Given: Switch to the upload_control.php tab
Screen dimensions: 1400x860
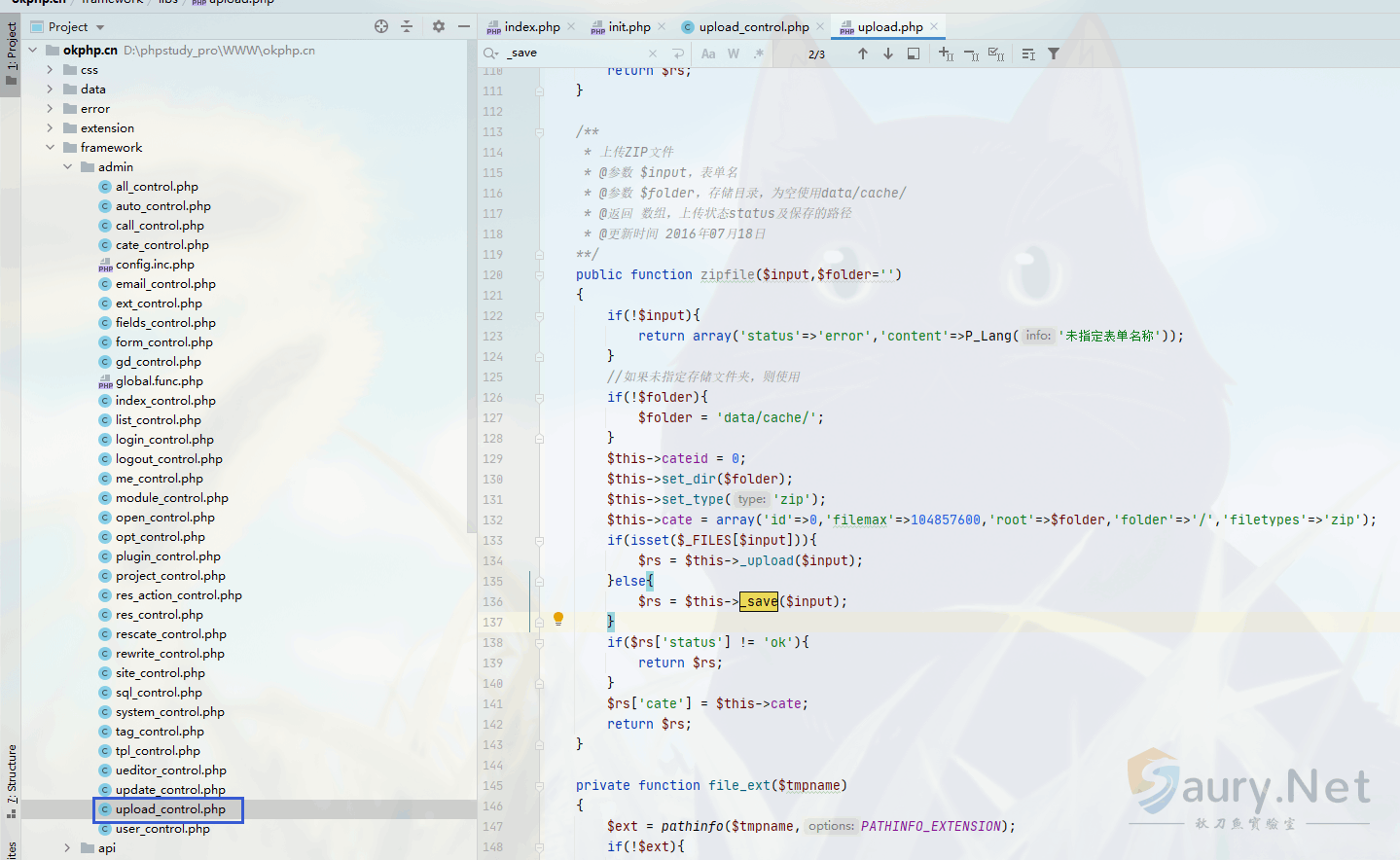Looking at the screenshot, I should [x=753, y=27].
